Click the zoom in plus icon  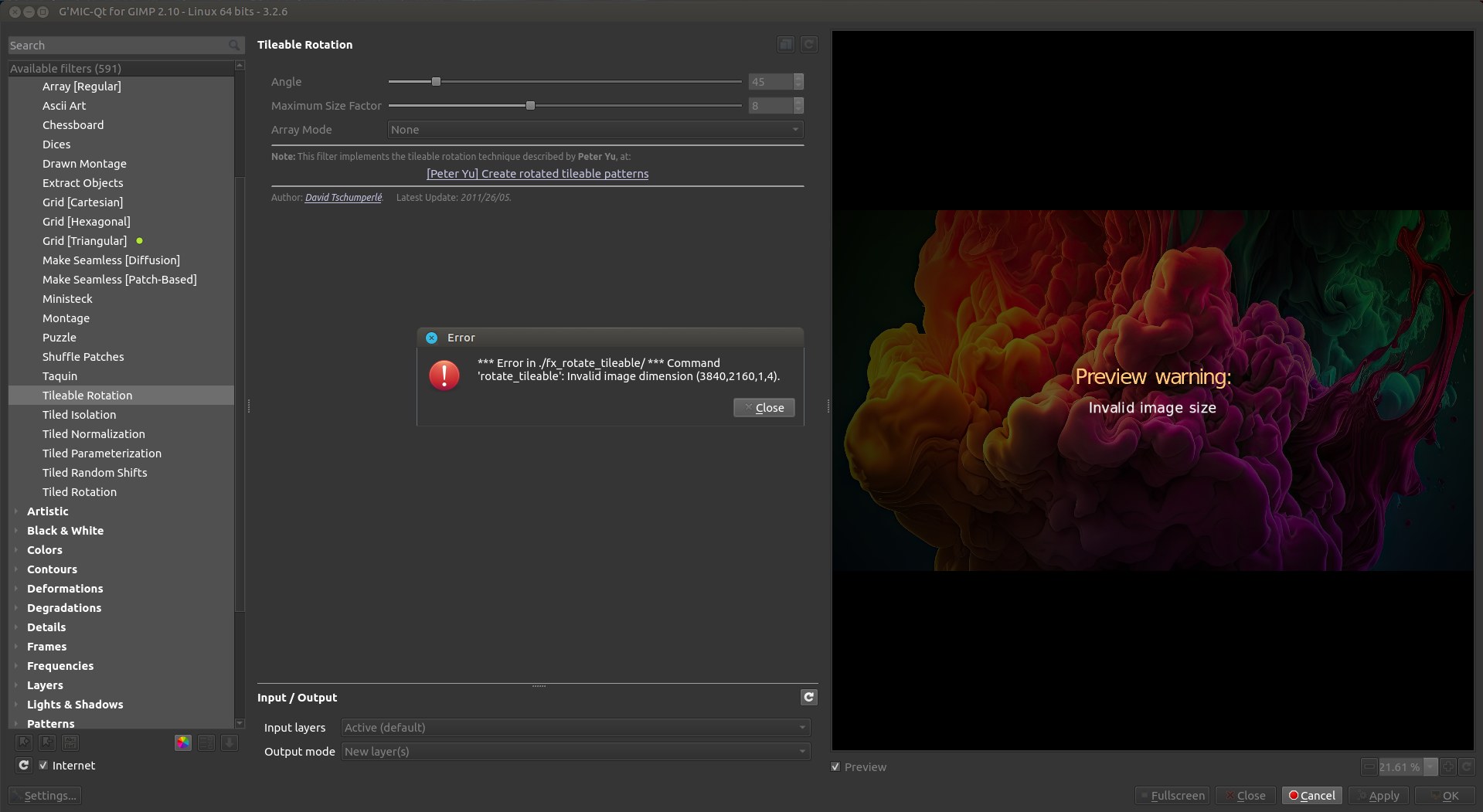tap(1448, 766)
